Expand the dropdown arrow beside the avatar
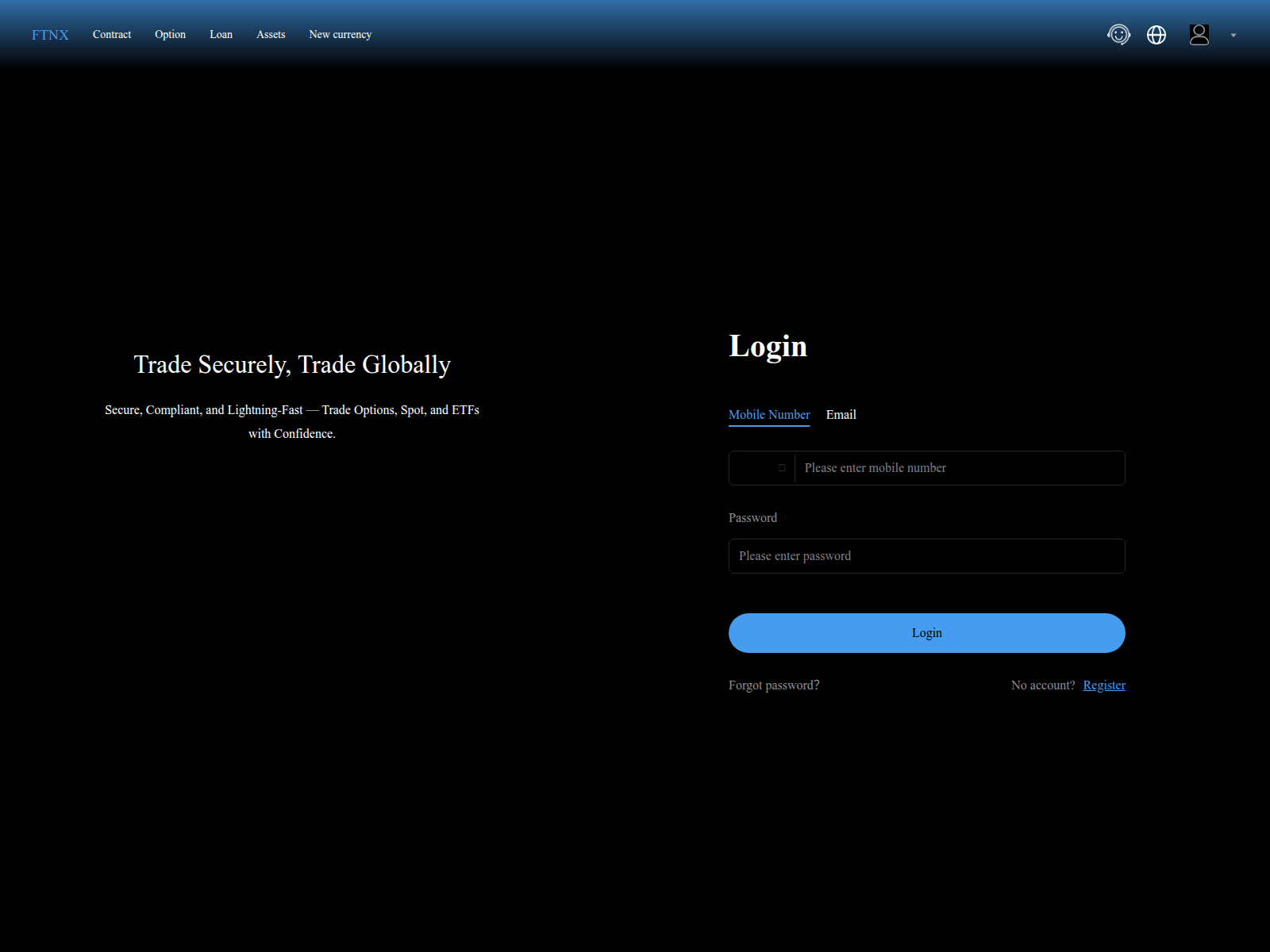 (x=1233, y=36)
